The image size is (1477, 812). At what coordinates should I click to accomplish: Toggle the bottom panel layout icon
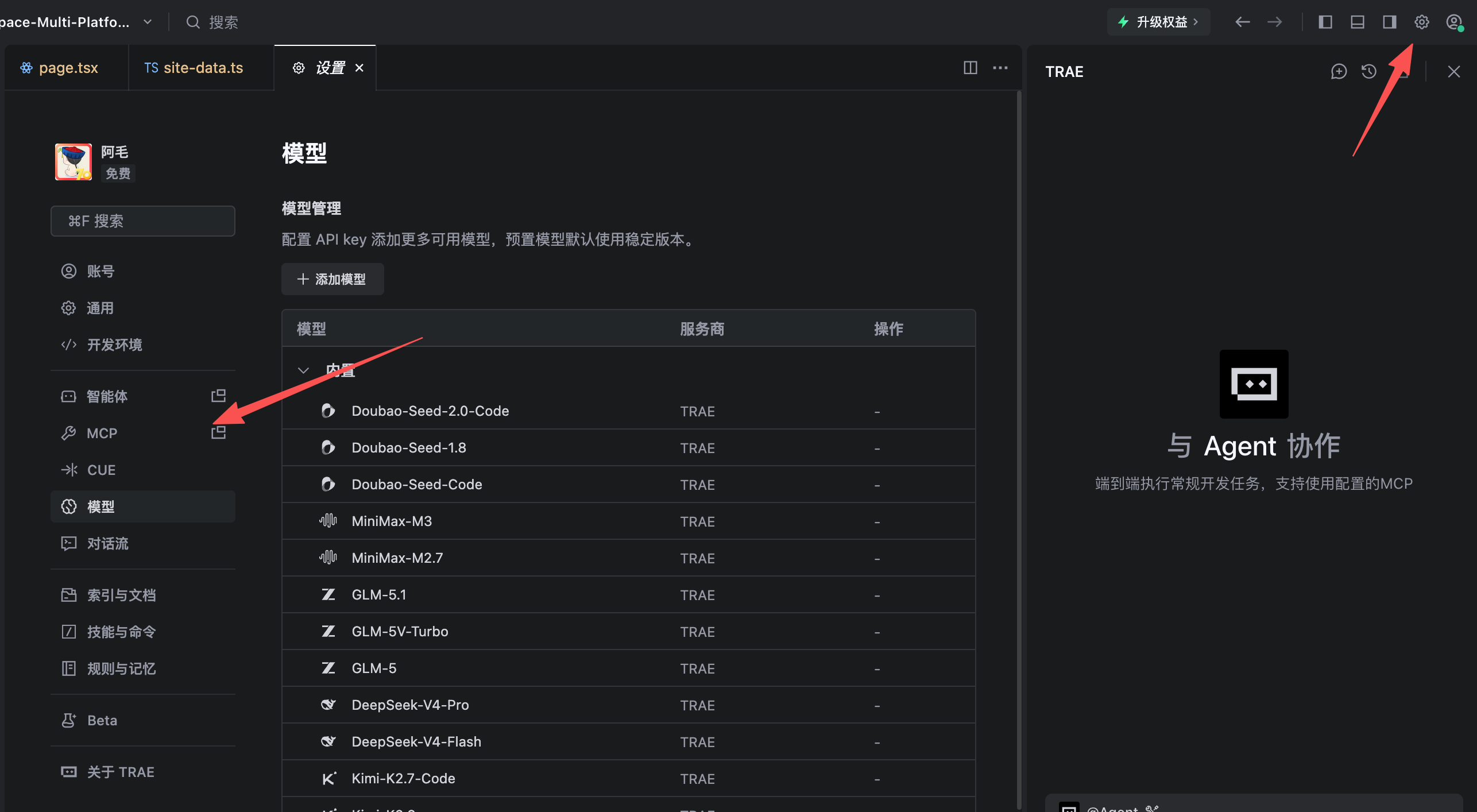click(1357, 22)
